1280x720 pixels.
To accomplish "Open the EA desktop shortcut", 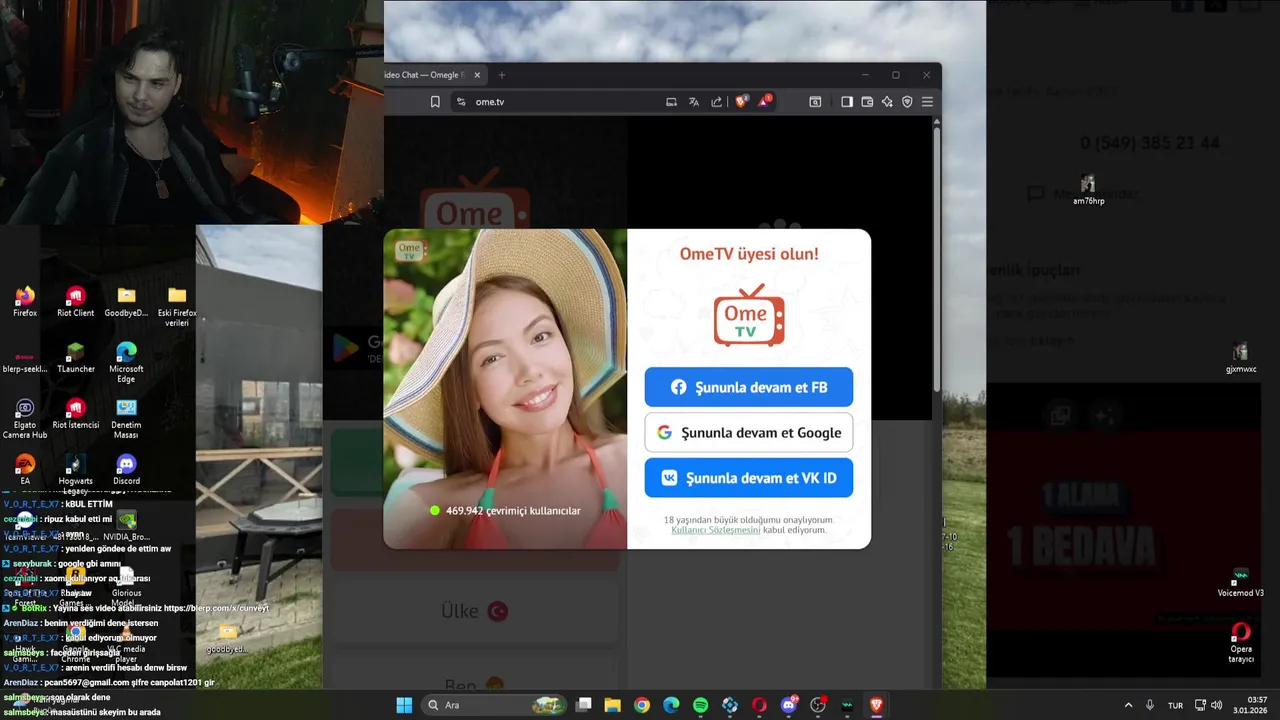I will click(x=25, y=470).
